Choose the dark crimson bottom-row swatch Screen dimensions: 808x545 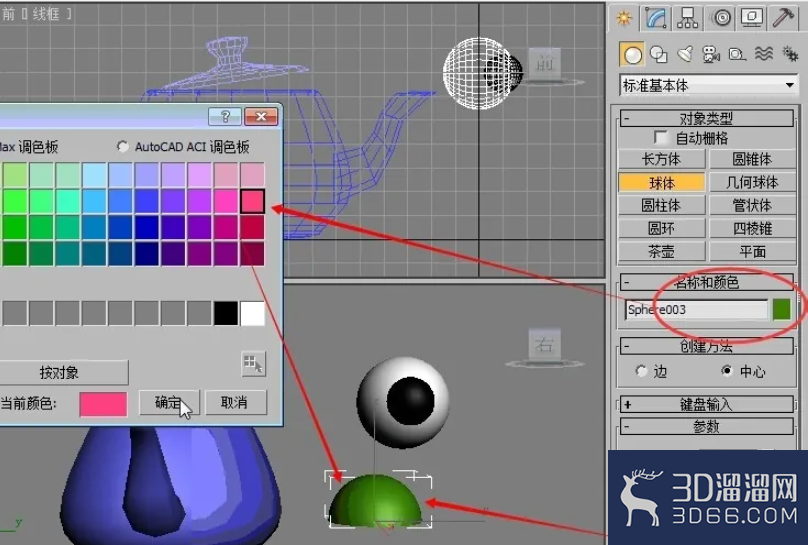252,253
